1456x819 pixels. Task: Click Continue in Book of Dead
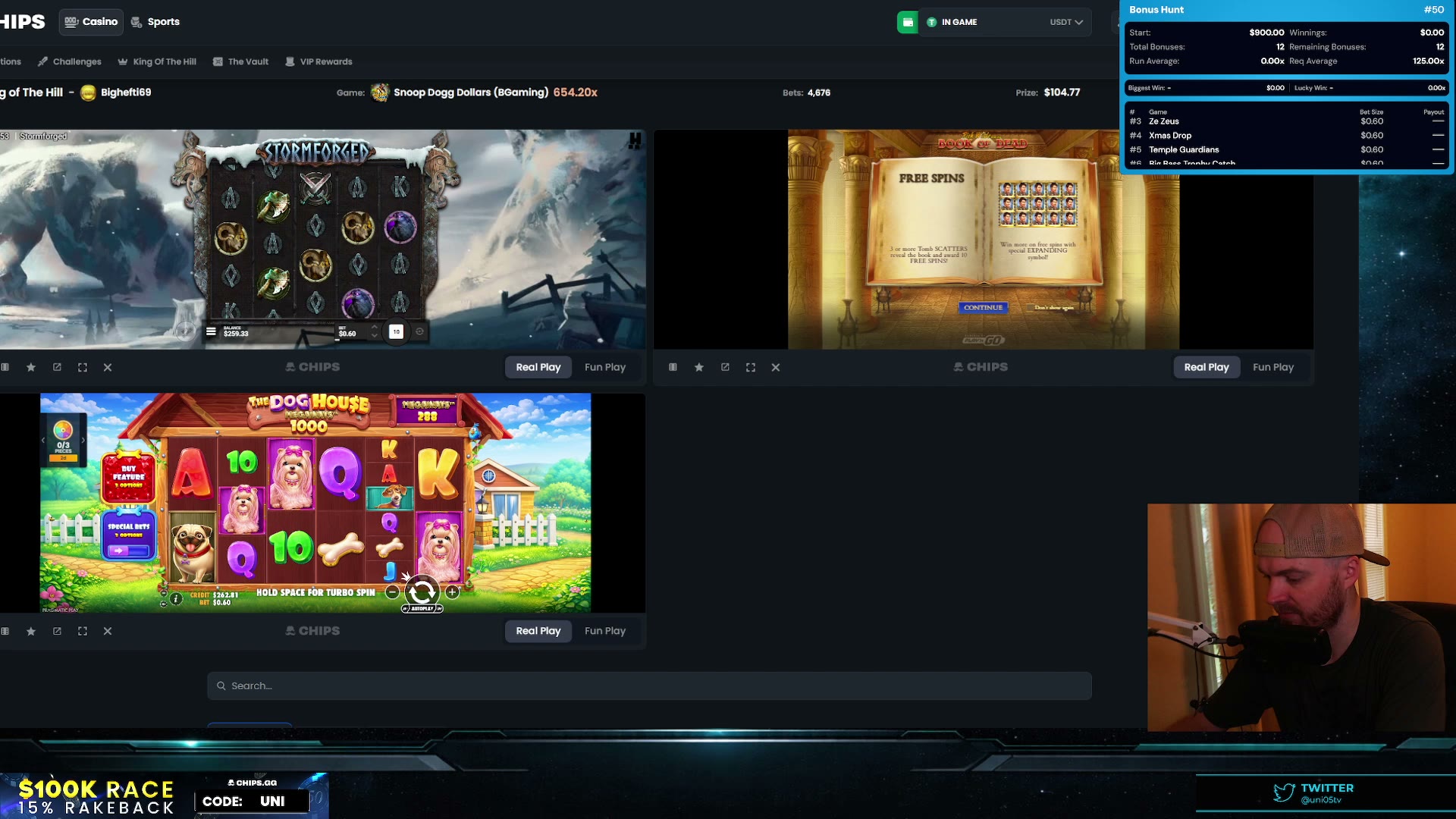[x=983, y=308]
